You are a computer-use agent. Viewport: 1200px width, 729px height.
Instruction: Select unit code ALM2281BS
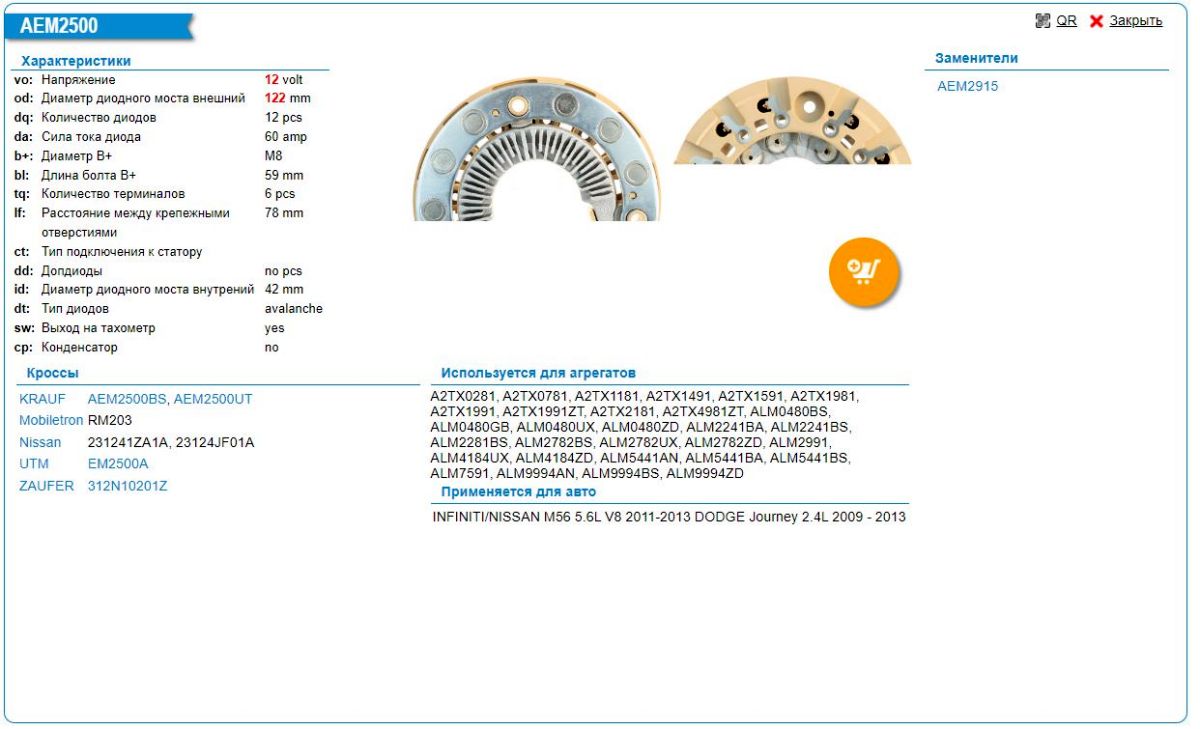[x=470, y=443]
